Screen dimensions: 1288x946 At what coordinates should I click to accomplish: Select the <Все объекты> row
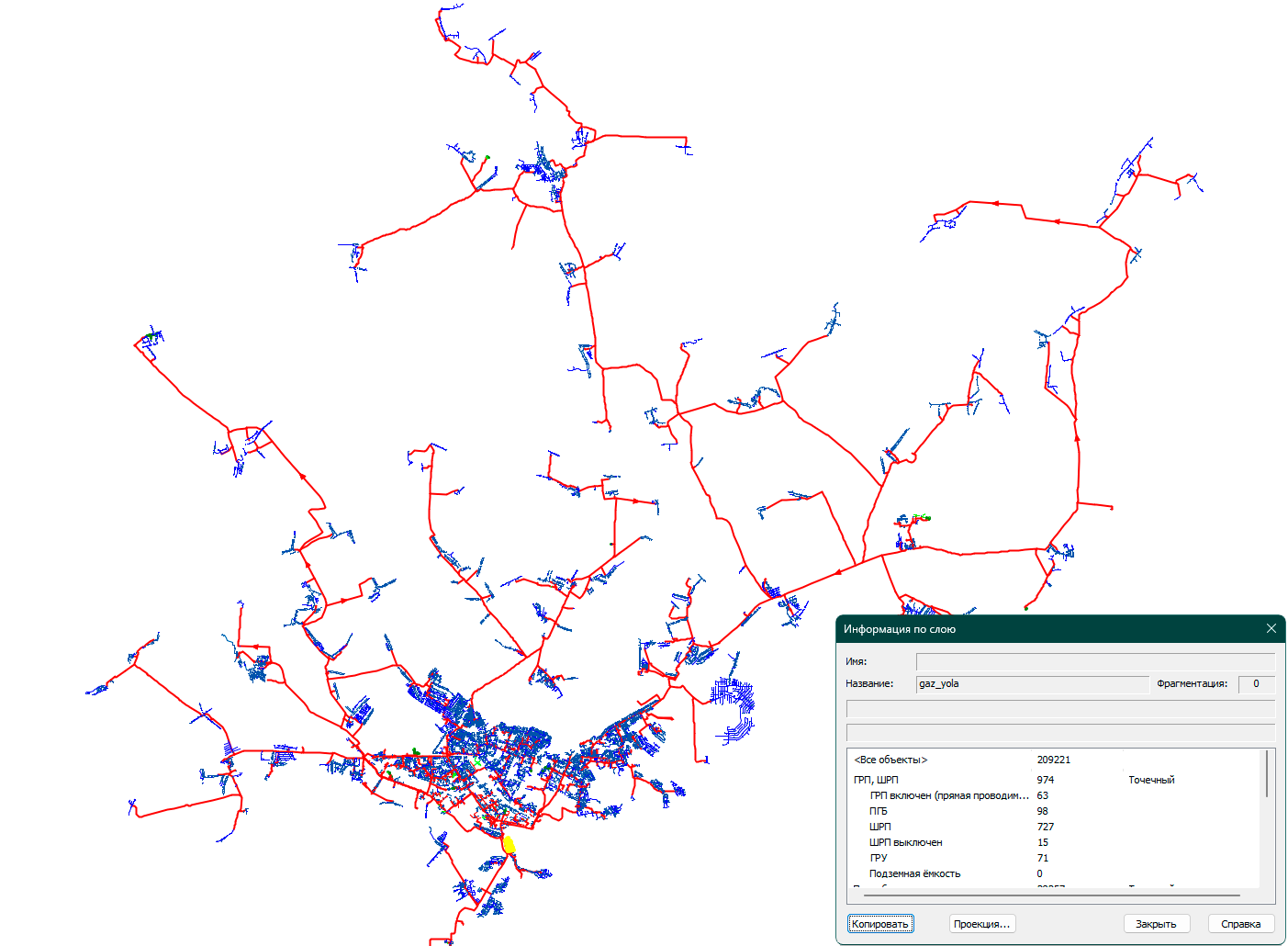pyautogui.click(x=890, y=760)
